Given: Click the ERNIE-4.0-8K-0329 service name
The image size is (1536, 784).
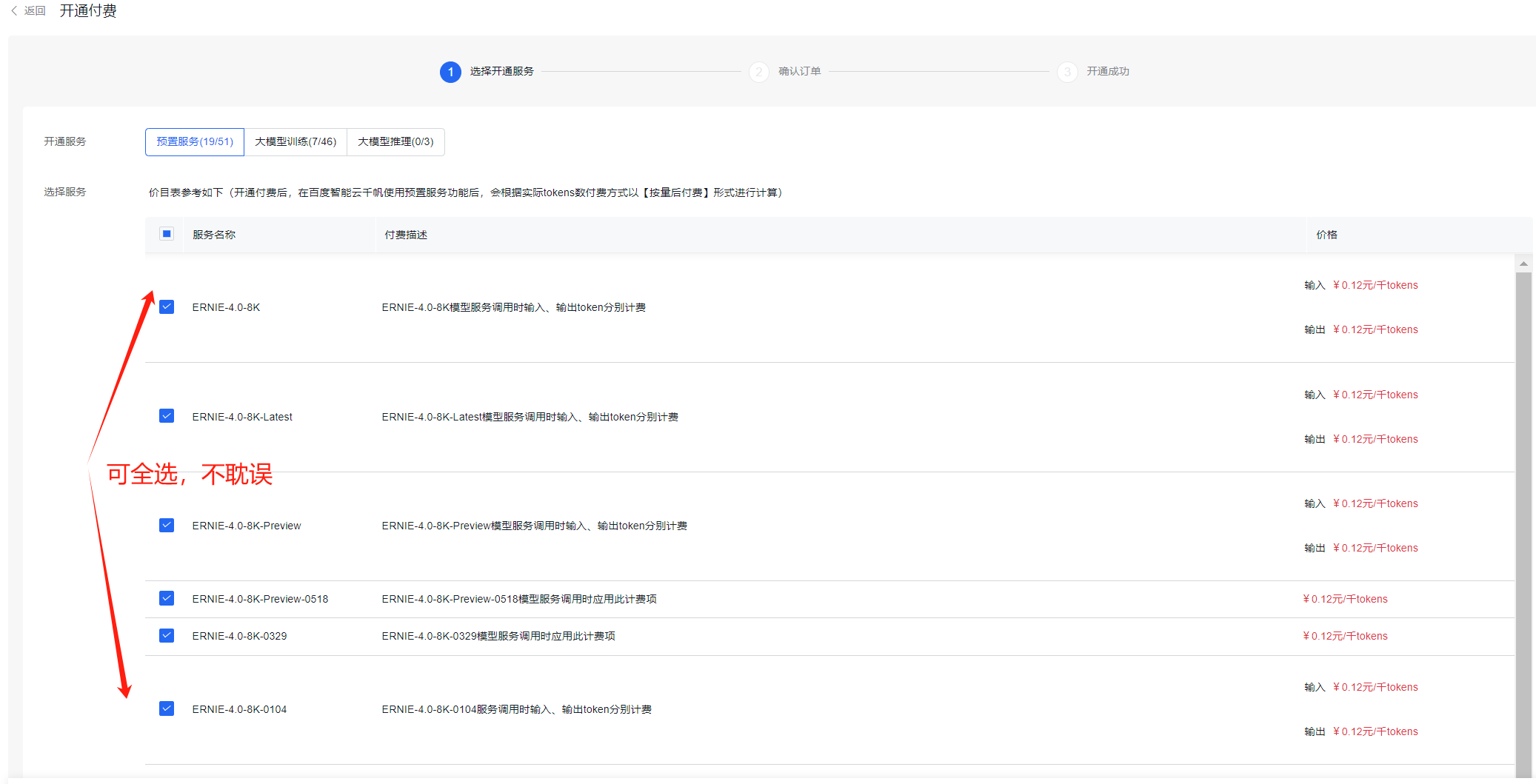Looking at the screenshot, I should click(239, 636).
